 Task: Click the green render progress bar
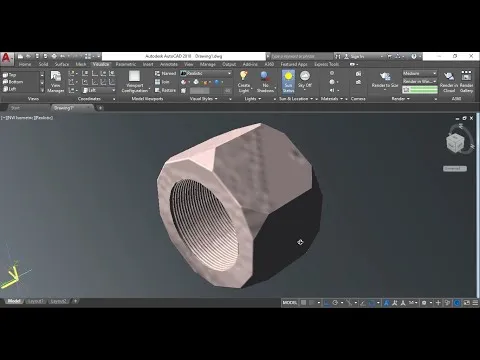tap(424, 90)
